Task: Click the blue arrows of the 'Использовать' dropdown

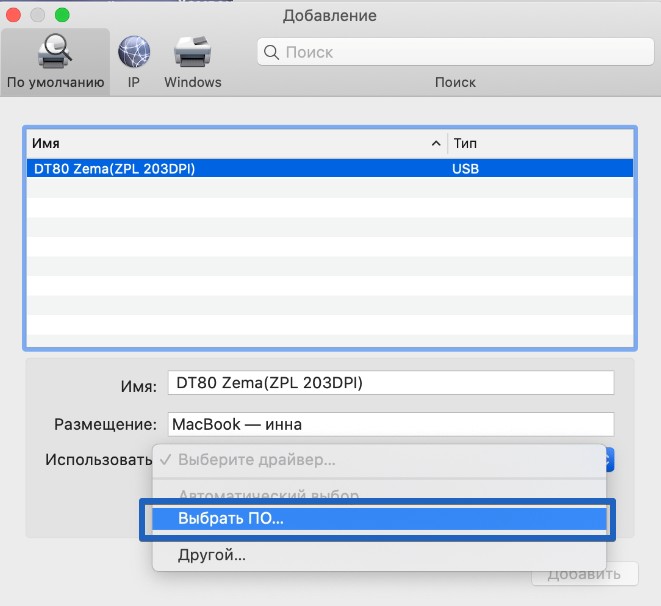Action: tap(610, 460)
